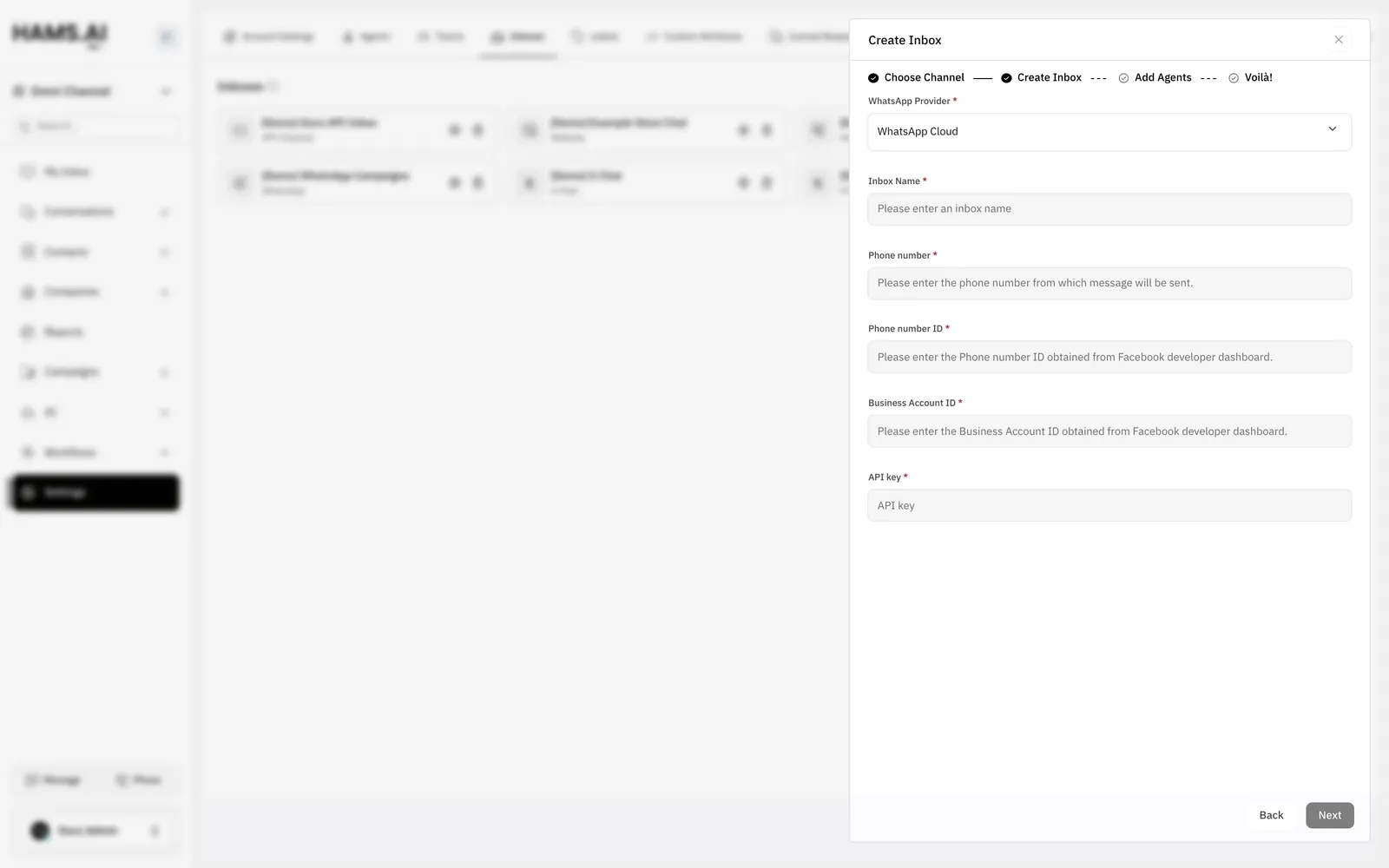The image size is (1389, 868).
Task: Focus the API key field
Action: tap(1109, 505)
